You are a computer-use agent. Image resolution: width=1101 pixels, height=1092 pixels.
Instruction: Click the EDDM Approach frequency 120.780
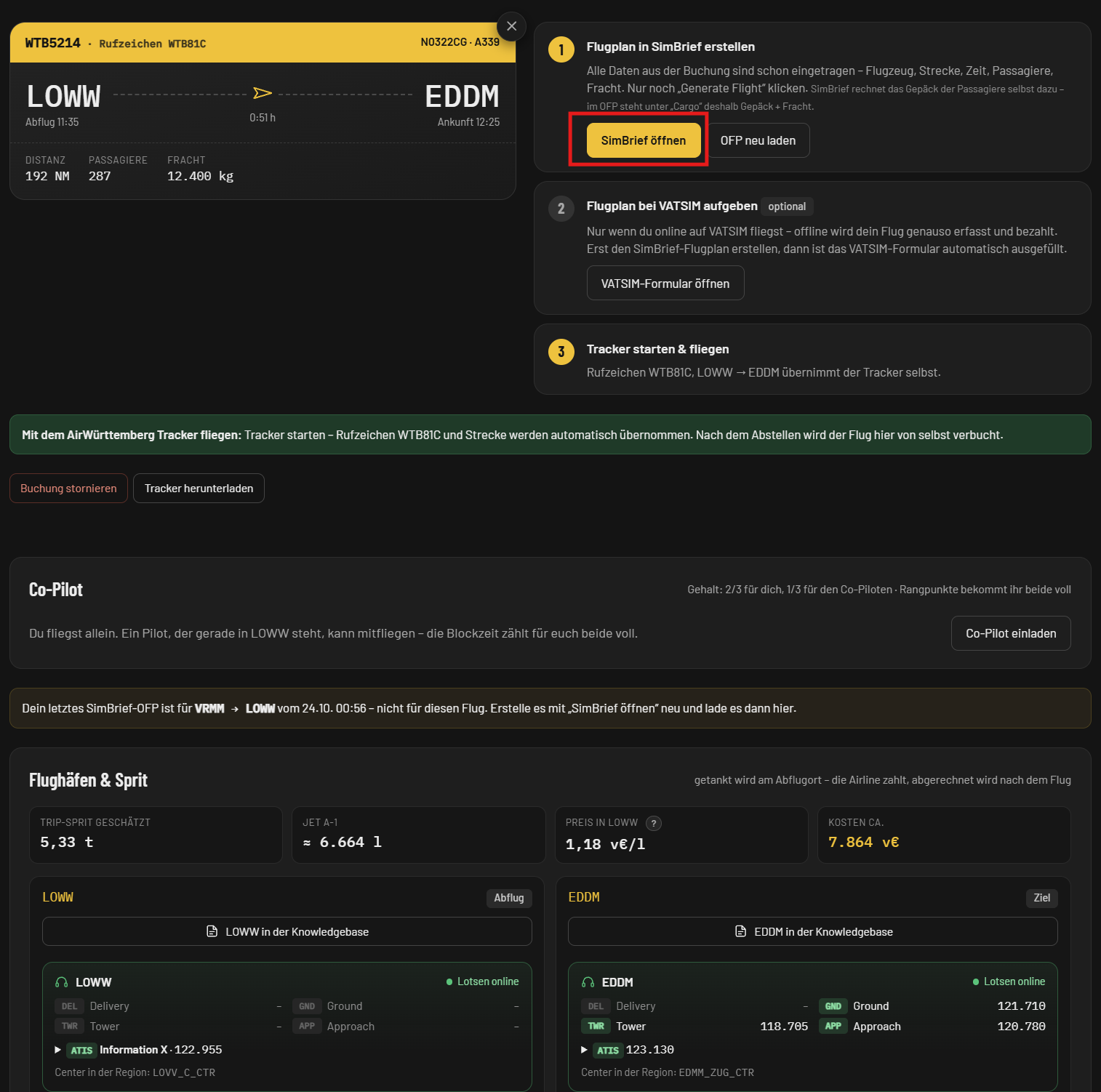click(1021, 1027)
